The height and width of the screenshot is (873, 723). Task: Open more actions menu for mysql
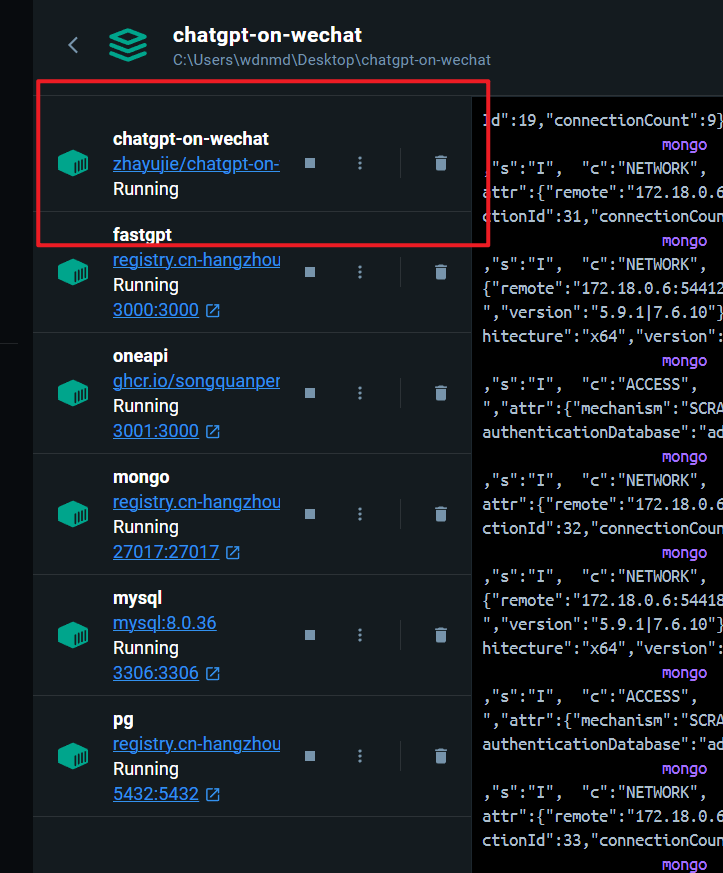(x=360, y=635)
